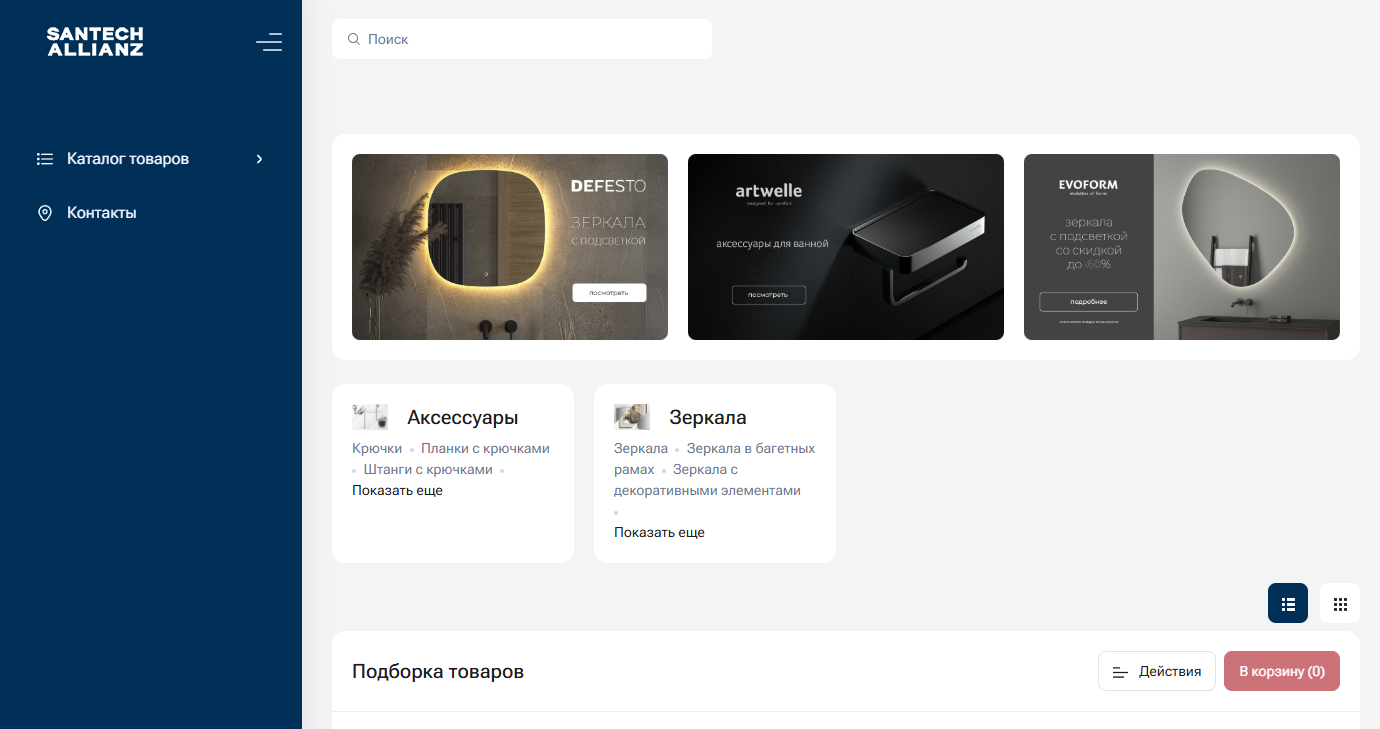Viewport: 1380px width, 729px height.
Task: Click the Подборка товаров heading
Action: (438, 672)
